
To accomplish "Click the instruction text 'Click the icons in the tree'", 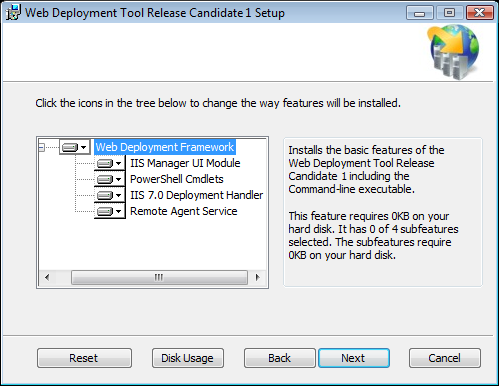I will point(218,103).
